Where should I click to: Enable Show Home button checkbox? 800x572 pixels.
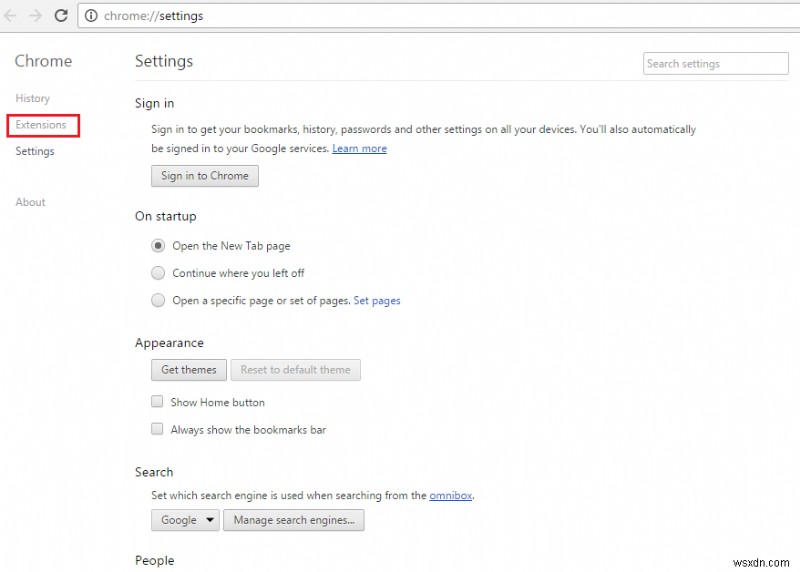point(157,402)
